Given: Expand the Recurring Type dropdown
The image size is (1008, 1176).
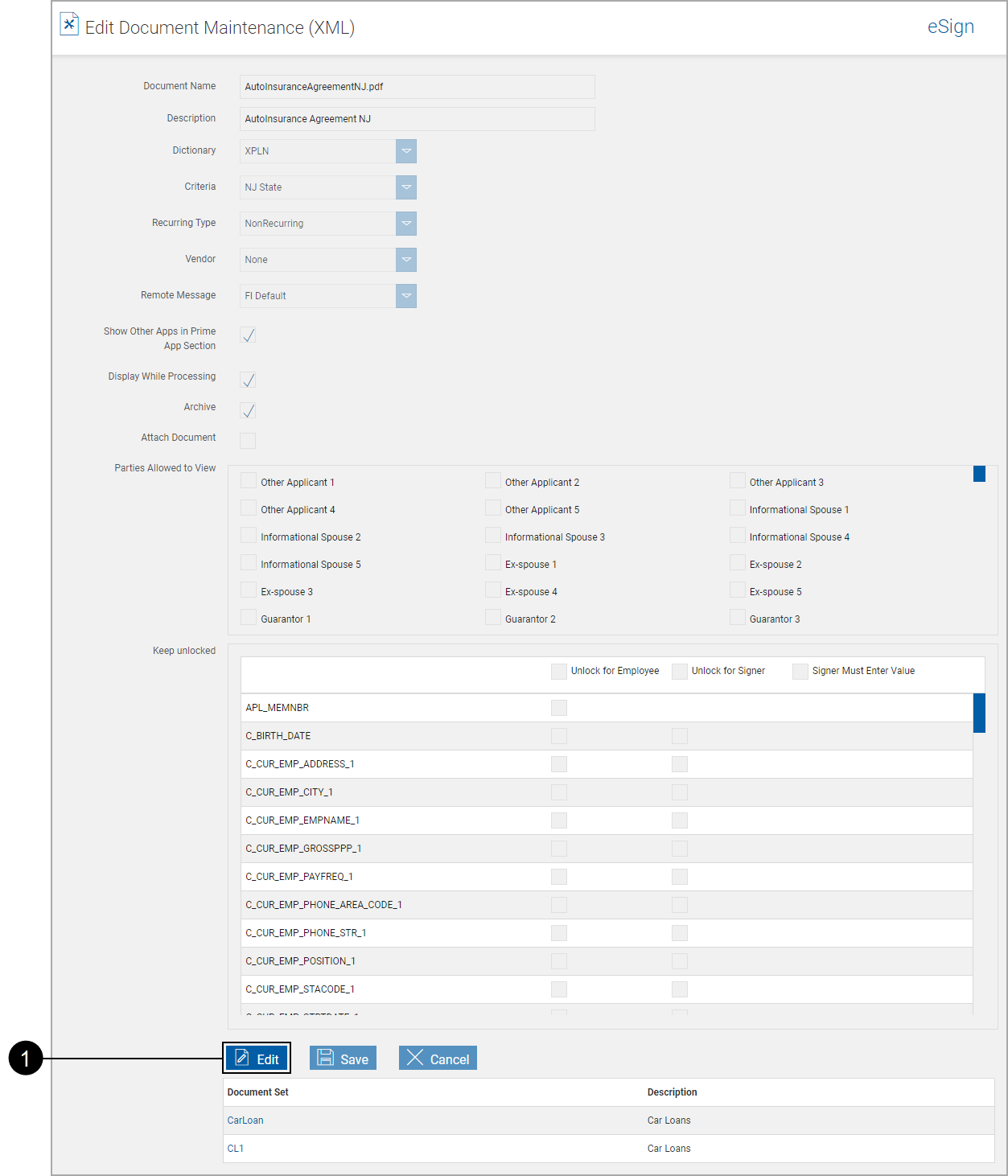Looking at the screenshot, I should pyautogui.click(x=406, y=223).
